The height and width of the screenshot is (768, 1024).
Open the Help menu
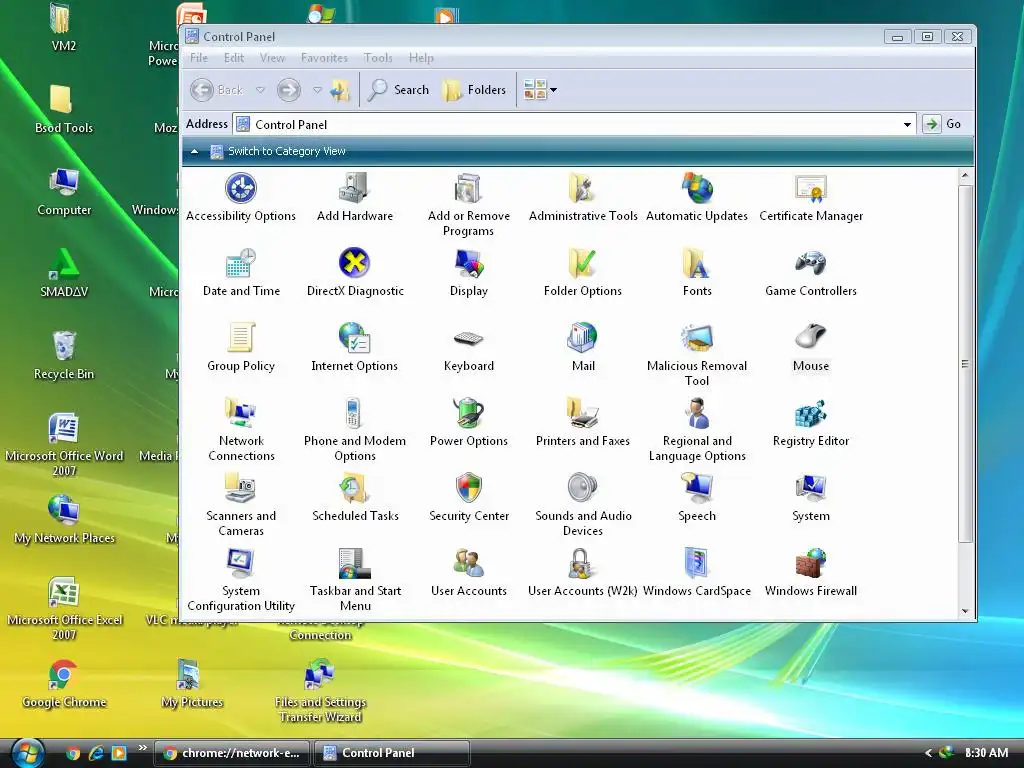421,57
